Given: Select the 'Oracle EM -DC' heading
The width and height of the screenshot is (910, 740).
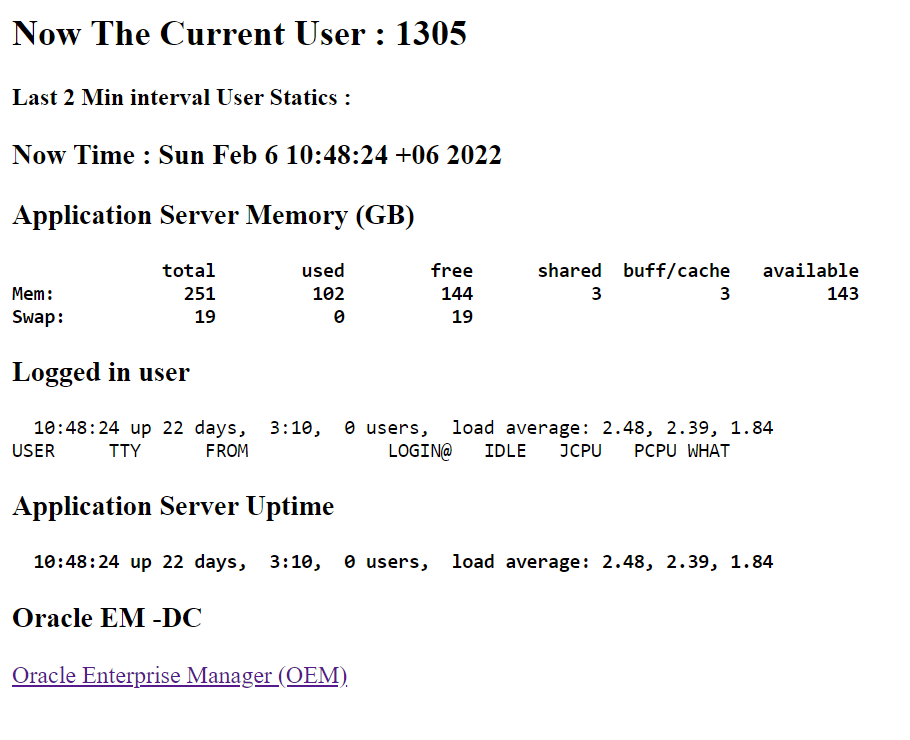Looking at the screenshot, I should click(x=107, y=618).
